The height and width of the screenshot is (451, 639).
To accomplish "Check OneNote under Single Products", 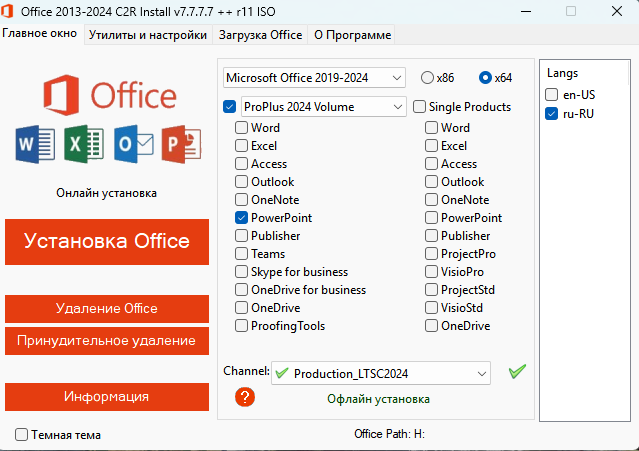I will [x=431, y=200].
